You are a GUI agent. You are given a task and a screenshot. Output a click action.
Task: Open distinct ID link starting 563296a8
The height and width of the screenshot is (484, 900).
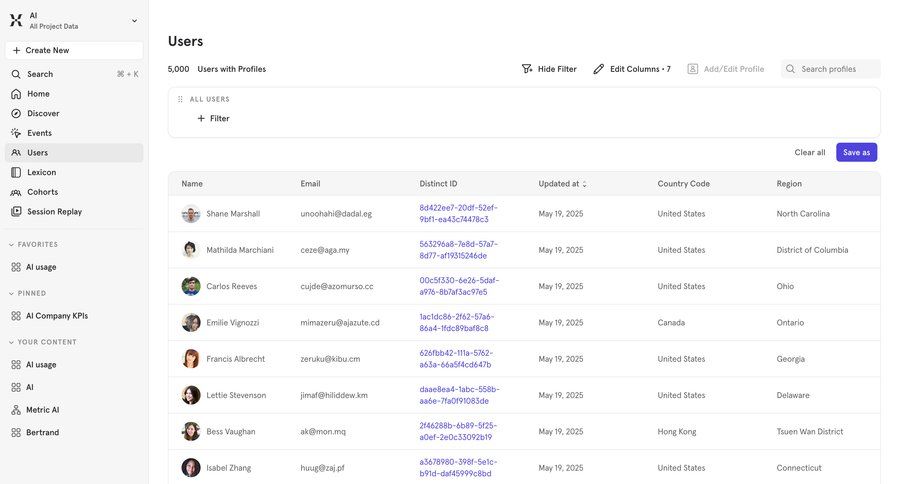click(x=459, y=250)
